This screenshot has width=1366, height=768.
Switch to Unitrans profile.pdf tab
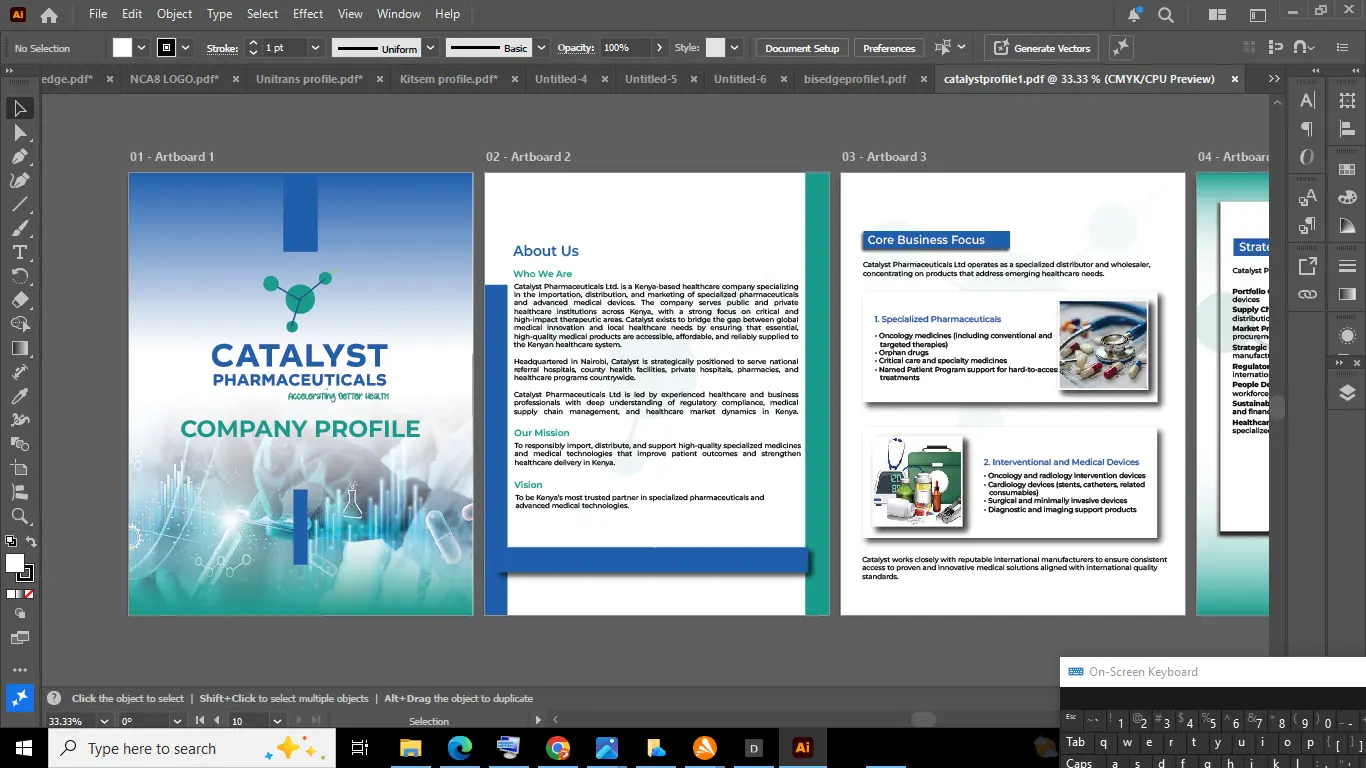[x=309, y=79]
